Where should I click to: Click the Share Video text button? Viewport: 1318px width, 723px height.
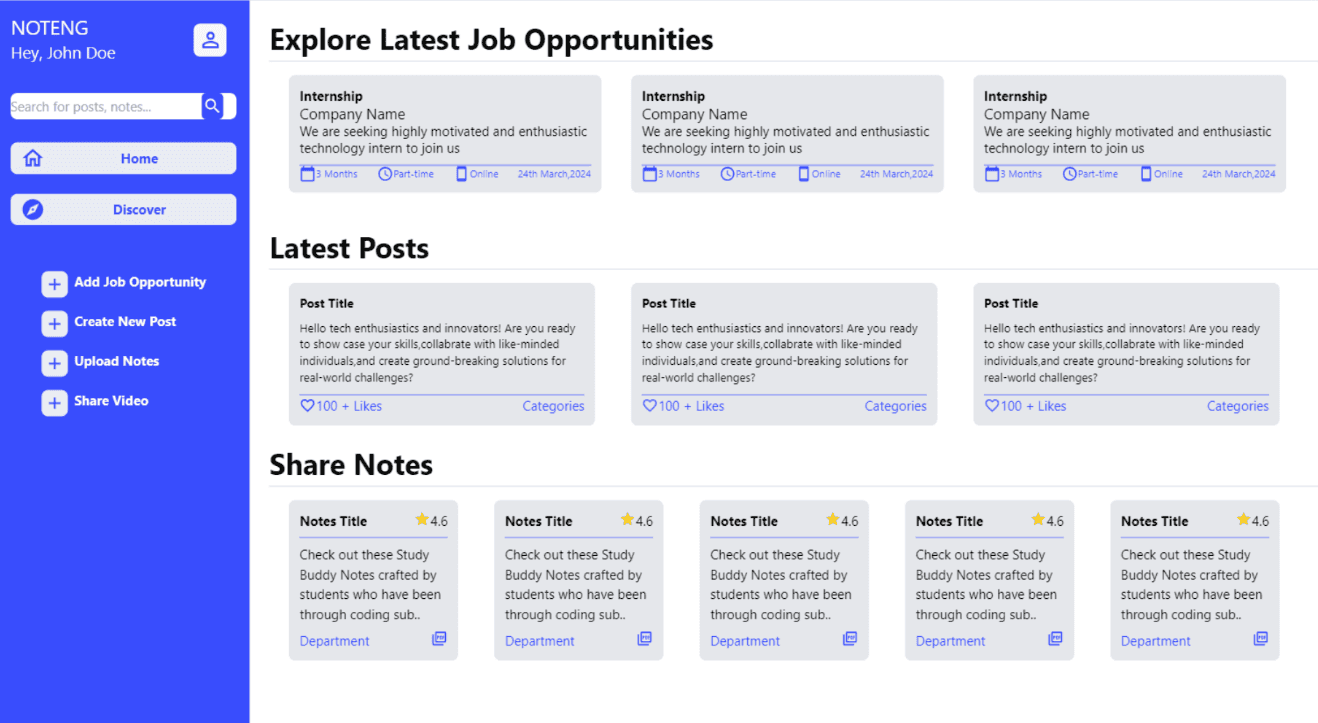click(x=111, y=401)
